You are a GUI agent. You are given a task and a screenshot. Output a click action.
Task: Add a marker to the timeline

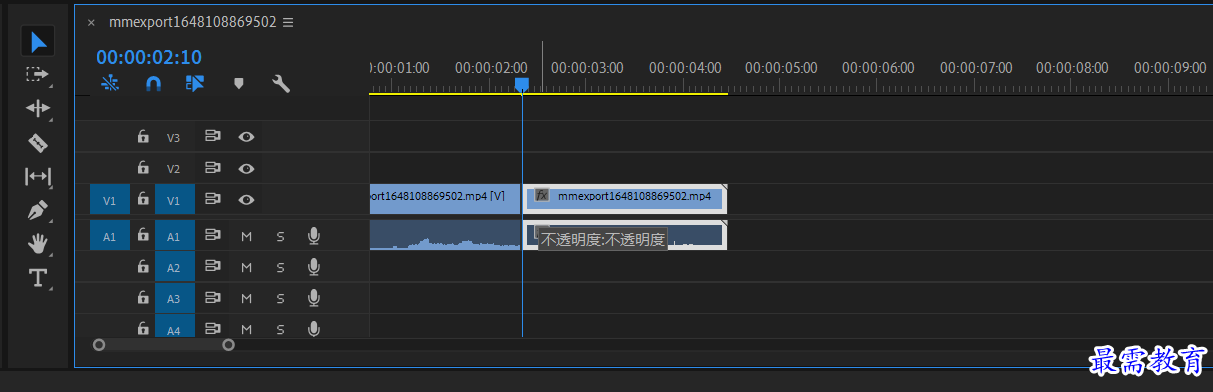(x=238, y=84)
